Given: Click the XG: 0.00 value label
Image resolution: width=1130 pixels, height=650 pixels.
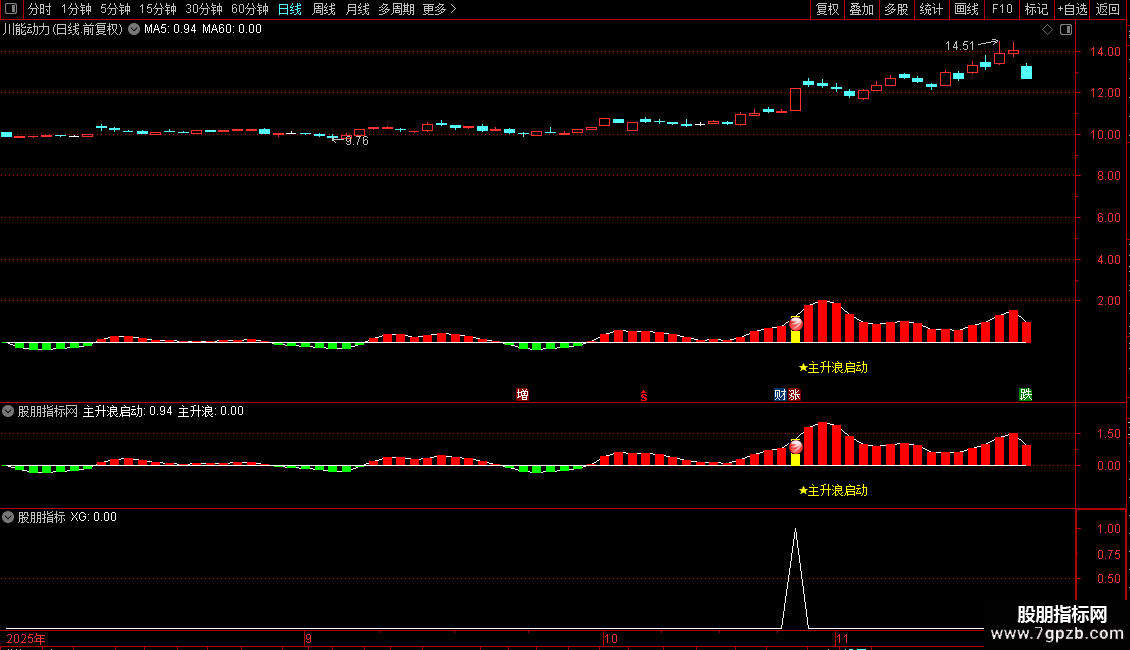Looking at the screenshot, I should pos(94,517).
